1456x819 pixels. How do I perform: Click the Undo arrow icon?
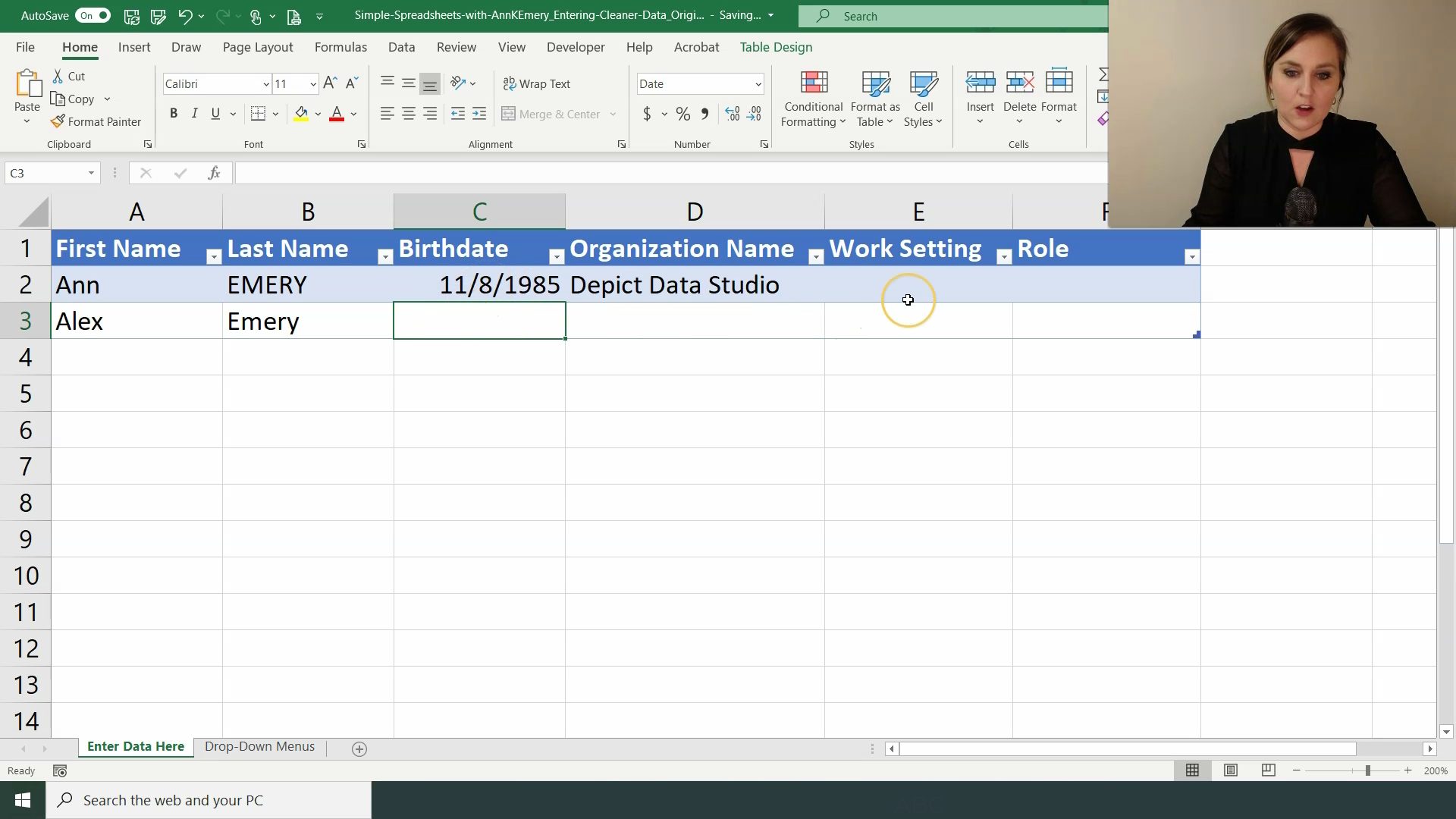[x=185, y=16]
